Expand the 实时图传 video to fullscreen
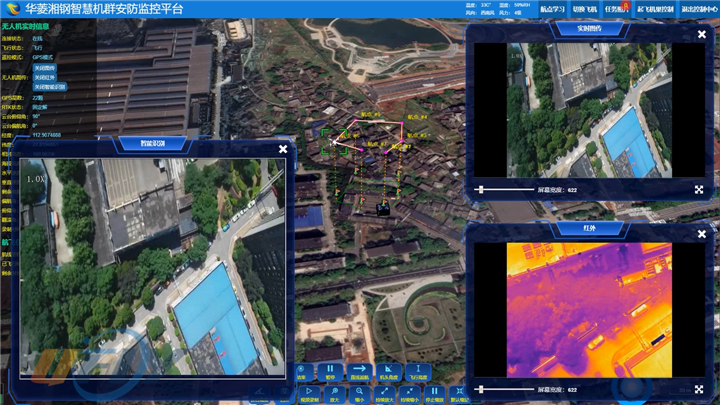Screen dimensions: 720x405 [x=699, y=190]
